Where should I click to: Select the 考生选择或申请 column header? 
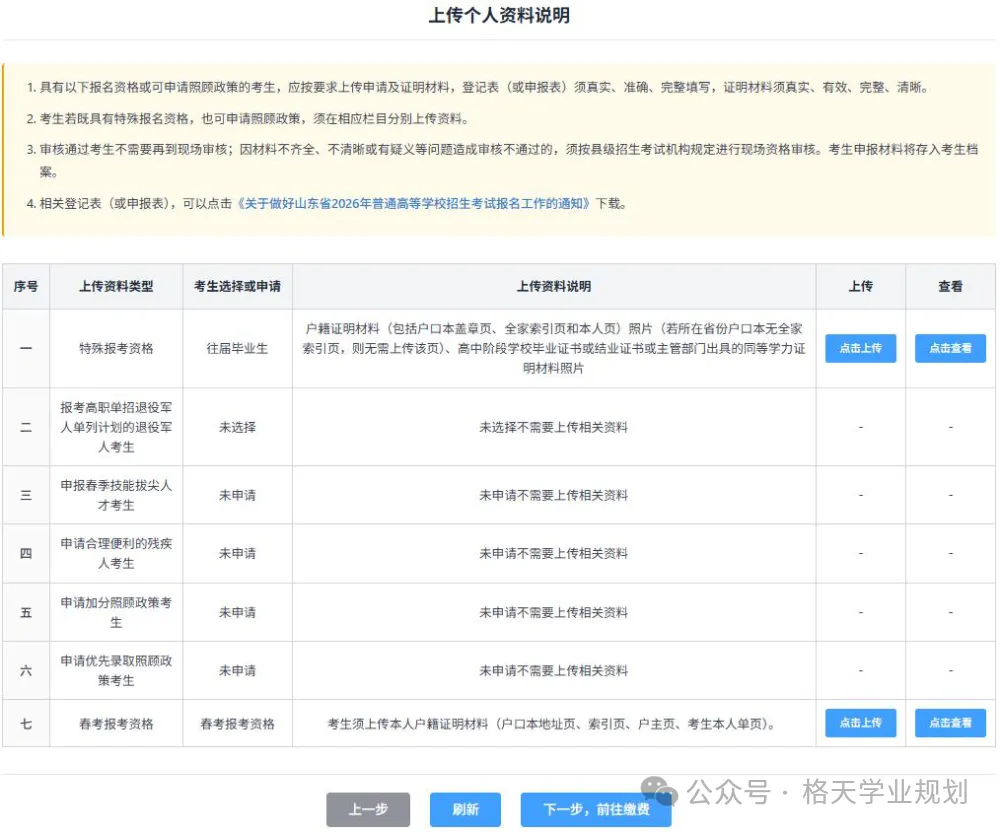[237, 286]
